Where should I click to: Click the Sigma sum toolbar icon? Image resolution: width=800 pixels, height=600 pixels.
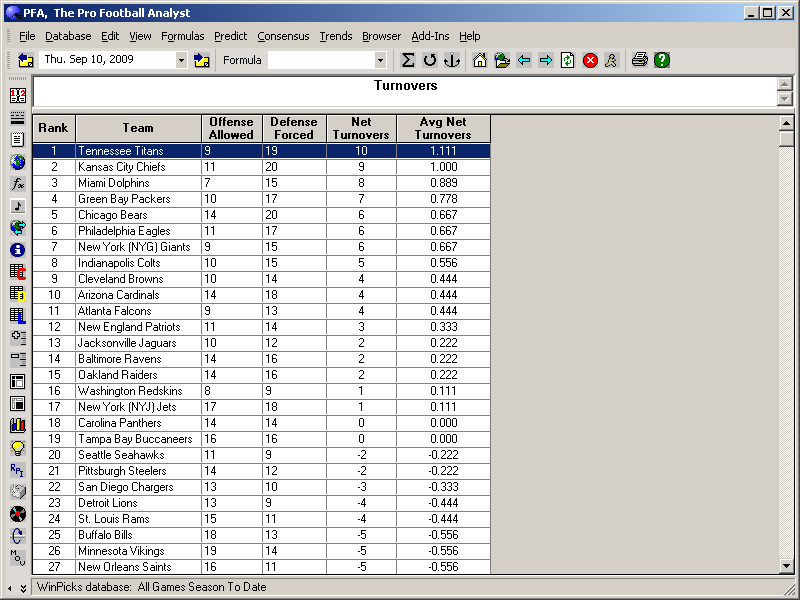[x=408, y=60]
